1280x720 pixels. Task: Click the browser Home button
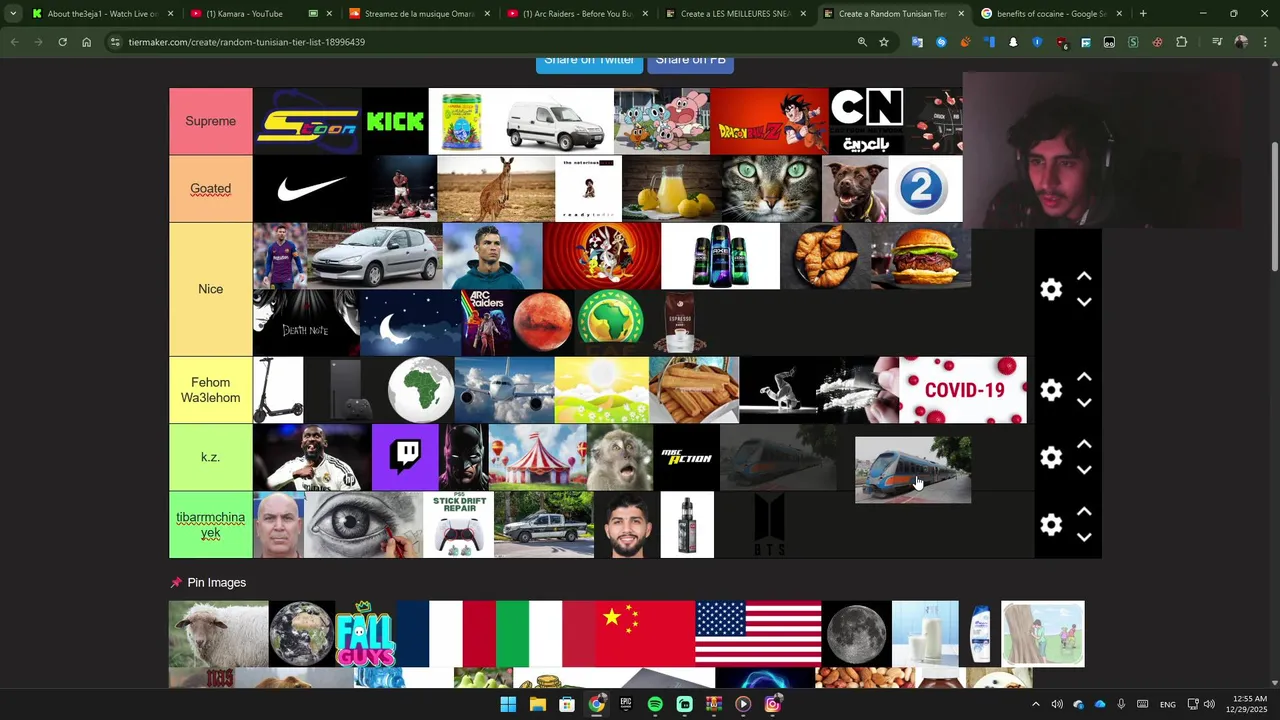pyautogui.click(x=86, y=42)
